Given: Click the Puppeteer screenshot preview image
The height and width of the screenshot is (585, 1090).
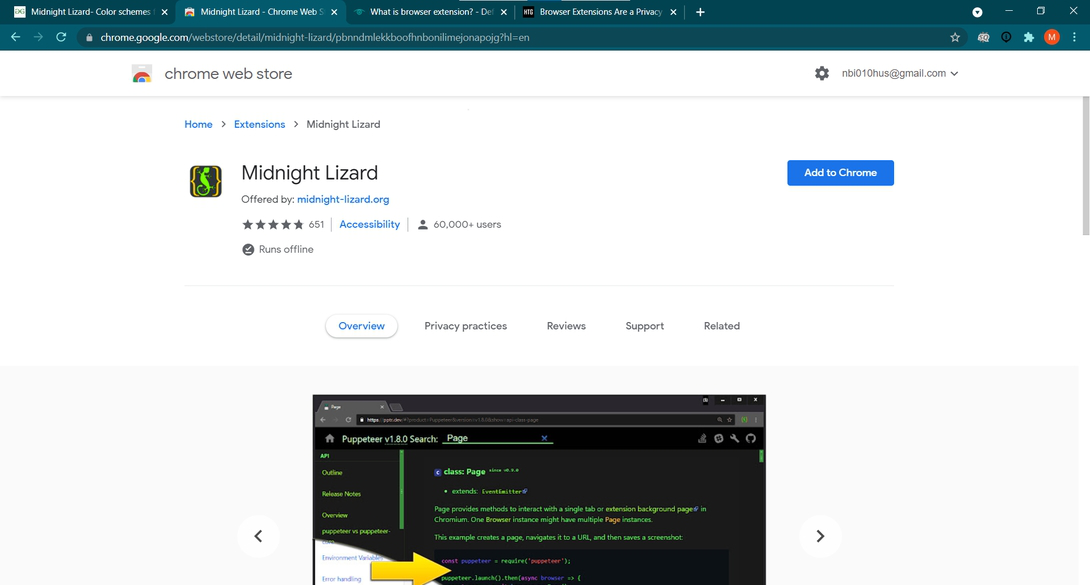Looking at the screenshot, I should (539, 490).
